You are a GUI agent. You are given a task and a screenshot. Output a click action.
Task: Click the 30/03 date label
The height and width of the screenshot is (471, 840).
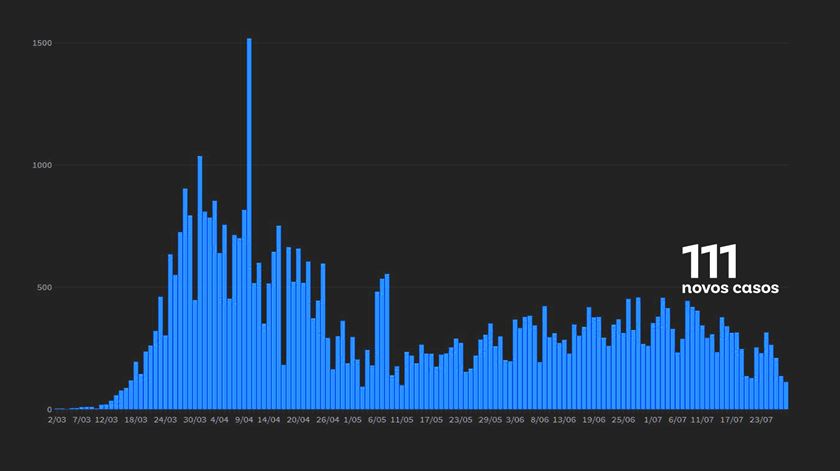tap(194, 420)
